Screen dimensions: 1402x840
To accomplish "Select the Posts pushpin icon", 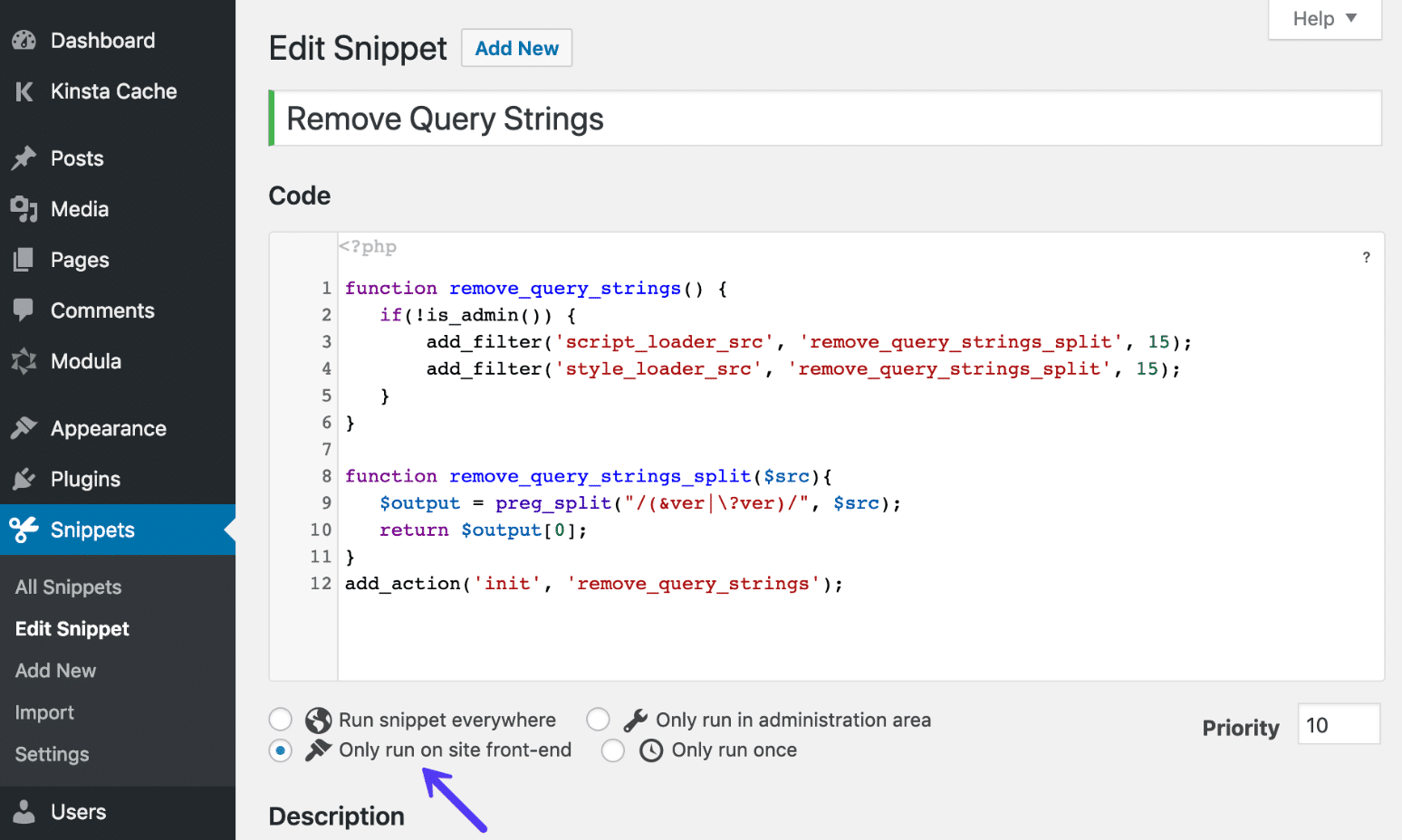I will click(x=23, y=157).
